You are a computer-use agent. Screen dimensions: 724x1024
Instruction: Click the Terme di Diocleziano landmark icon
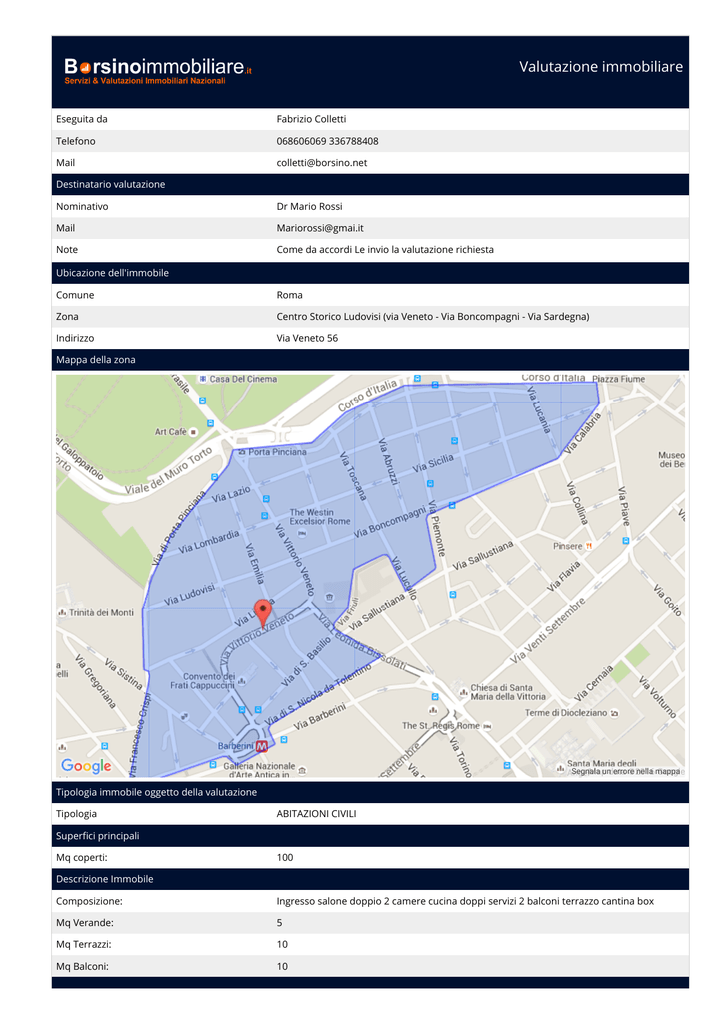pyautogui.click(x=614, y=713)
